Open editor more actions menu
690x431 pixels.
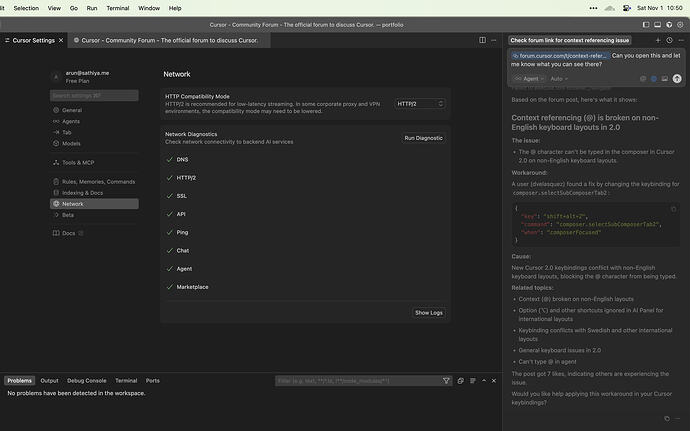493,40
